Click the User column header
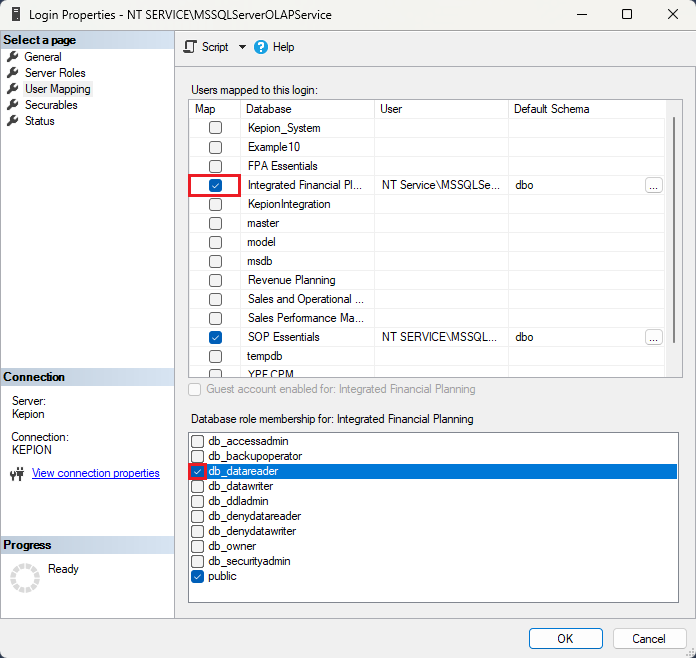696x658 pixels. coord(441,109)
